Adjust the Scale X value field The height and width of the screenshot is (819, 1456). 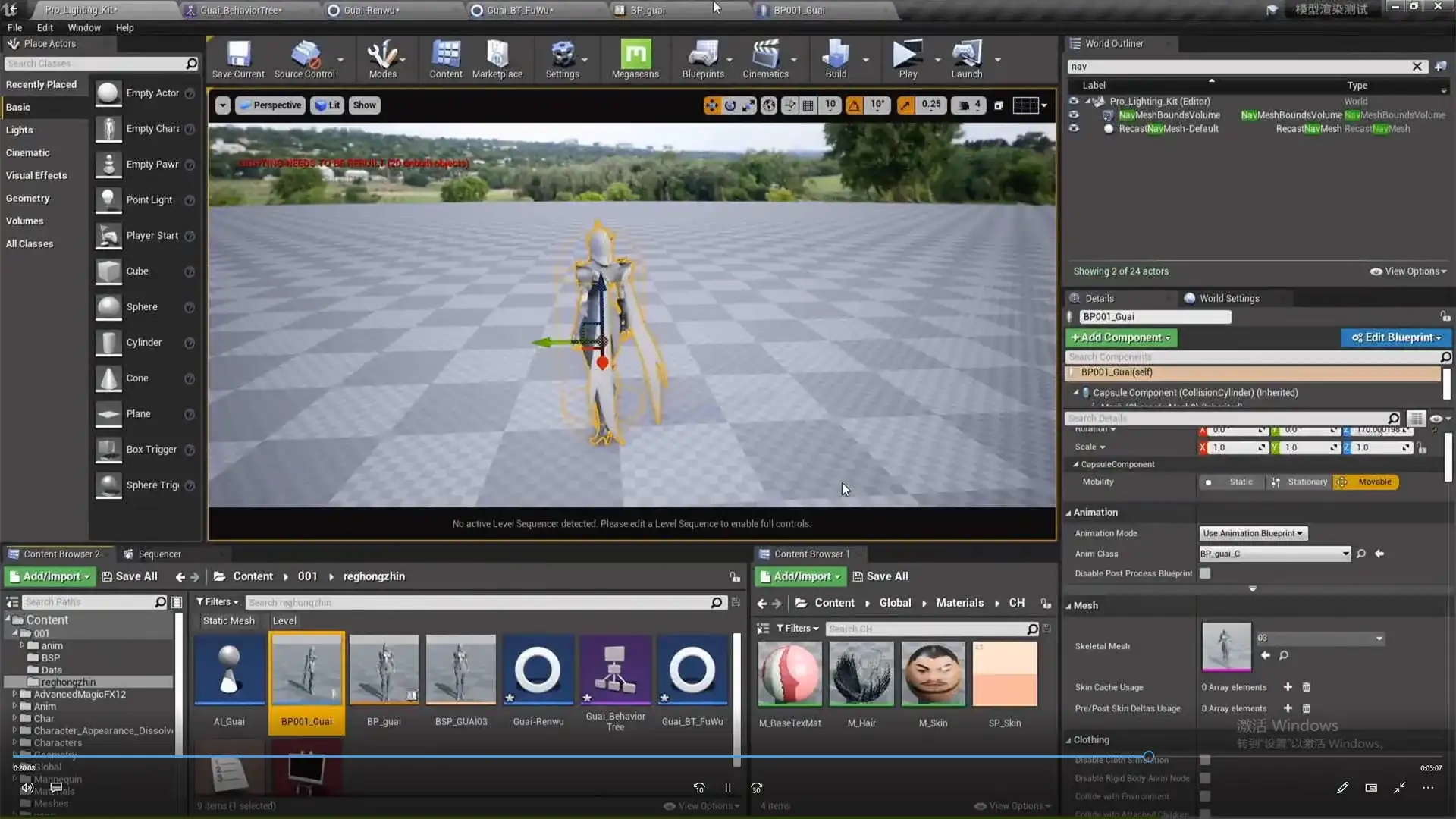(x=1234, y=447)
